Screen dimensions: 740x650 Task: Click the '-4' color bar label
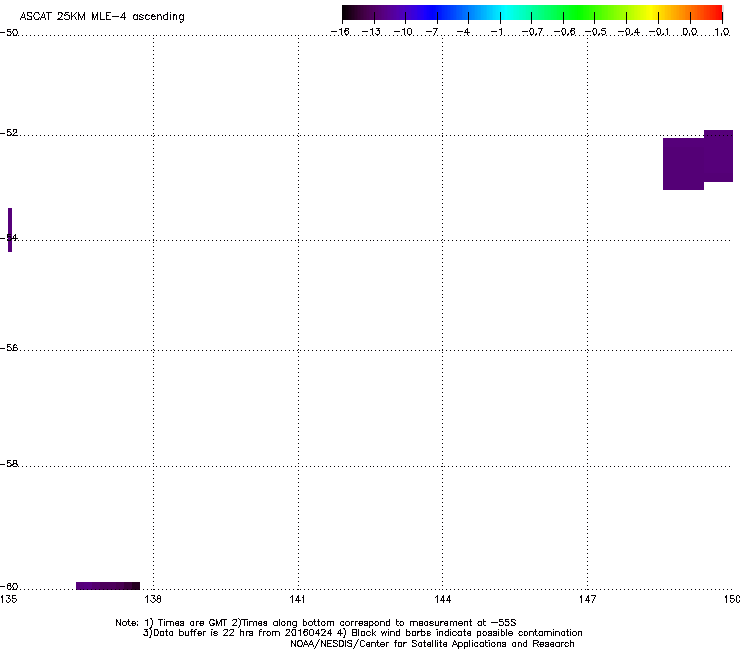(x=463, y=32)
